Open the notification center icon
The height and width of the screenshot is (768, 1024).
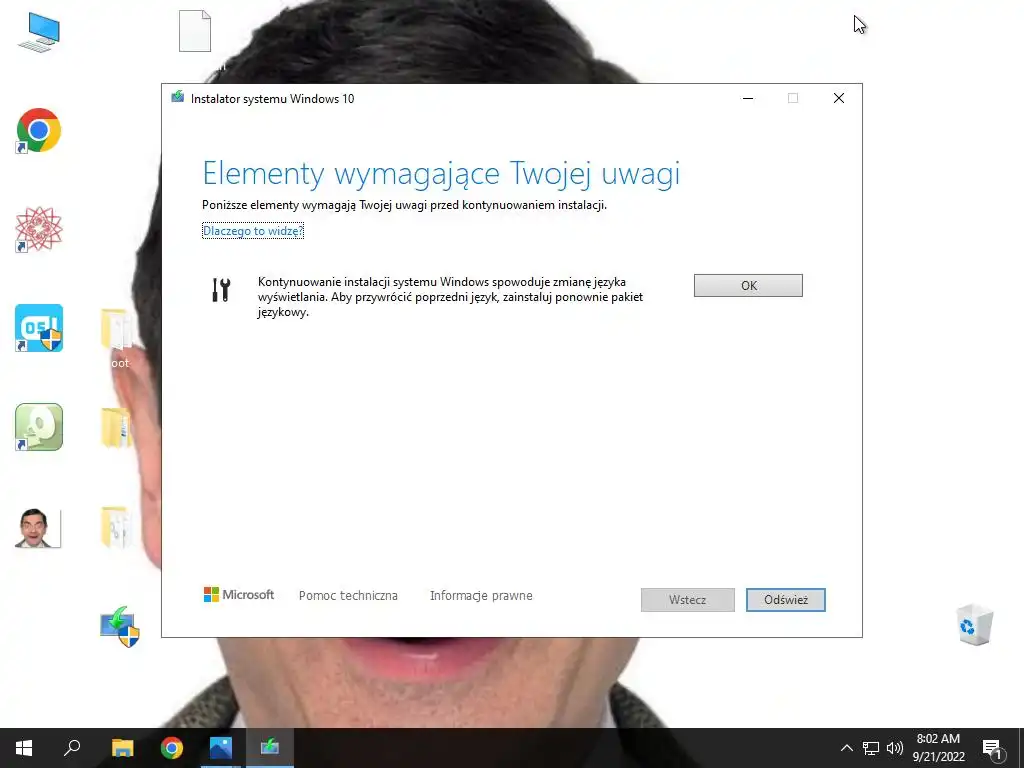pyautogui.click(x=993, y=748)
